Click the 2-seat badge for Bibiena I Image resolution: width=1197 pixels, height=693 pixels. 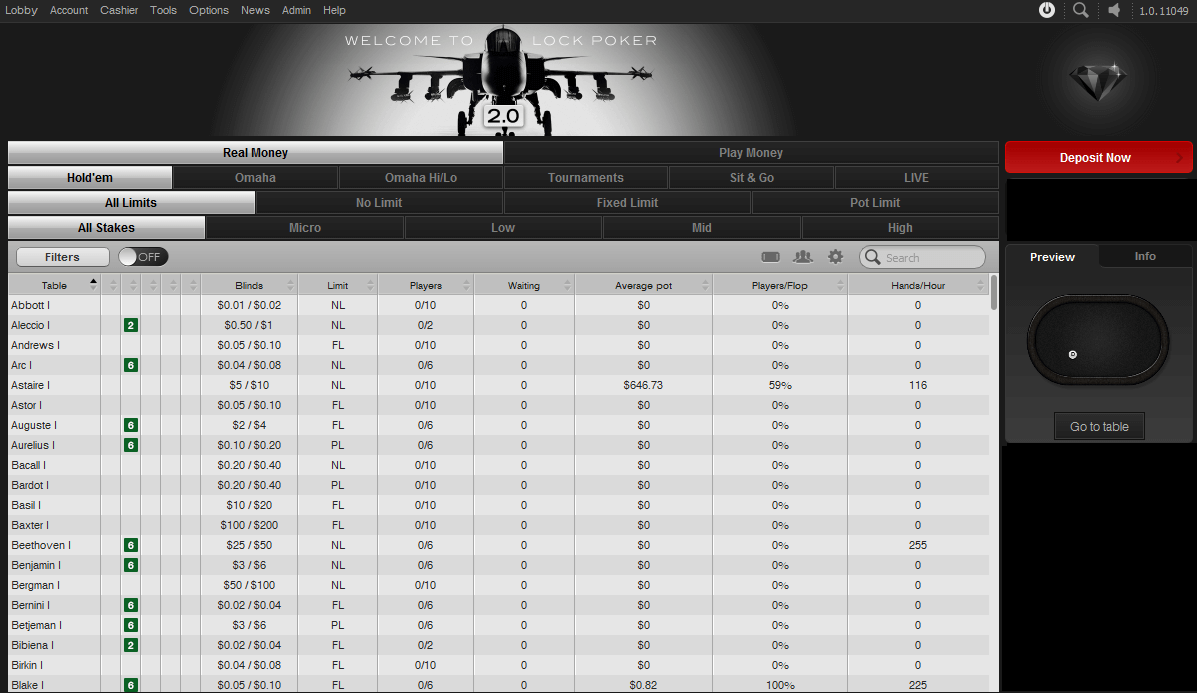(x=131, y=645)
